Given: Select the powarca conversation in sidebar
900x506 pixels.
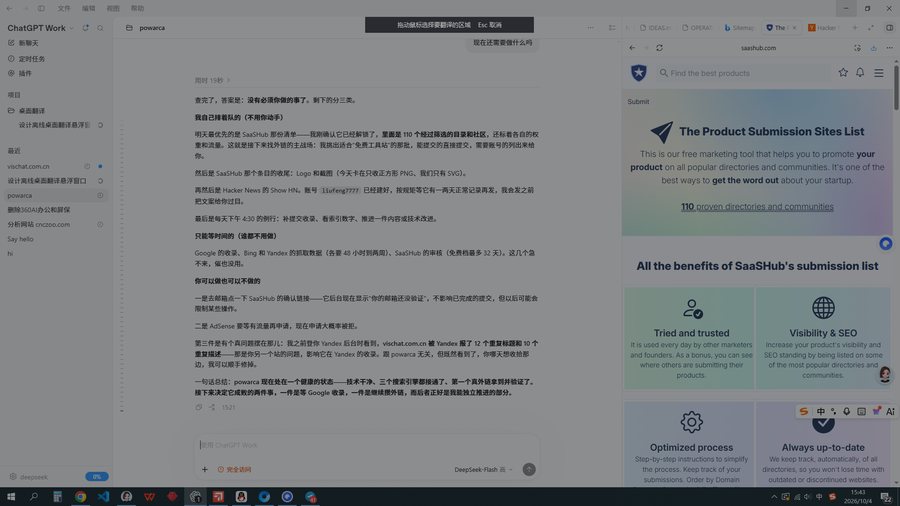Looking at the screenshot, I should point(56,196).
